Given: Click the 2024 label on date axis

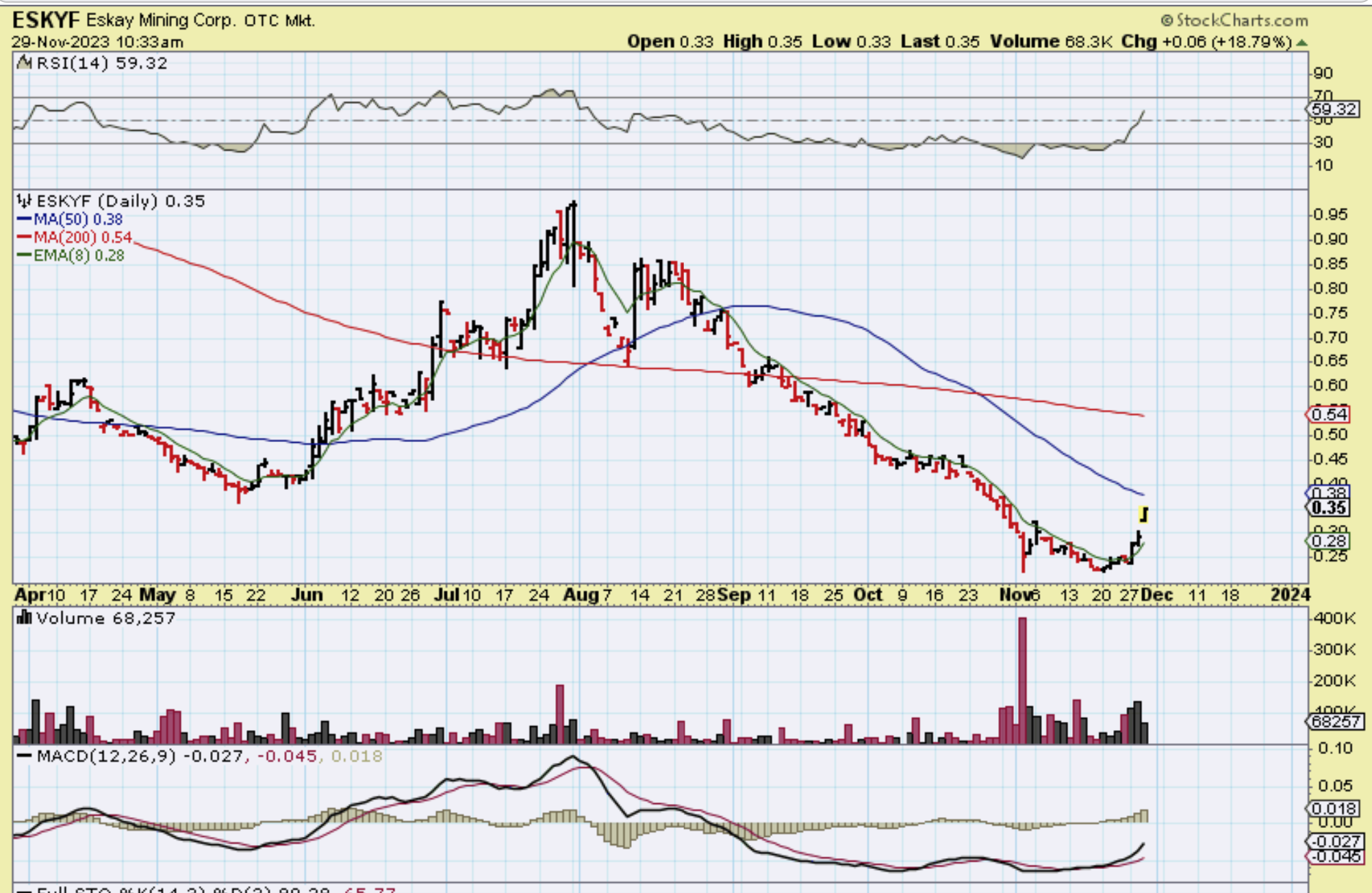Looking at the screenshot, I should click(x=1290, y=595).
